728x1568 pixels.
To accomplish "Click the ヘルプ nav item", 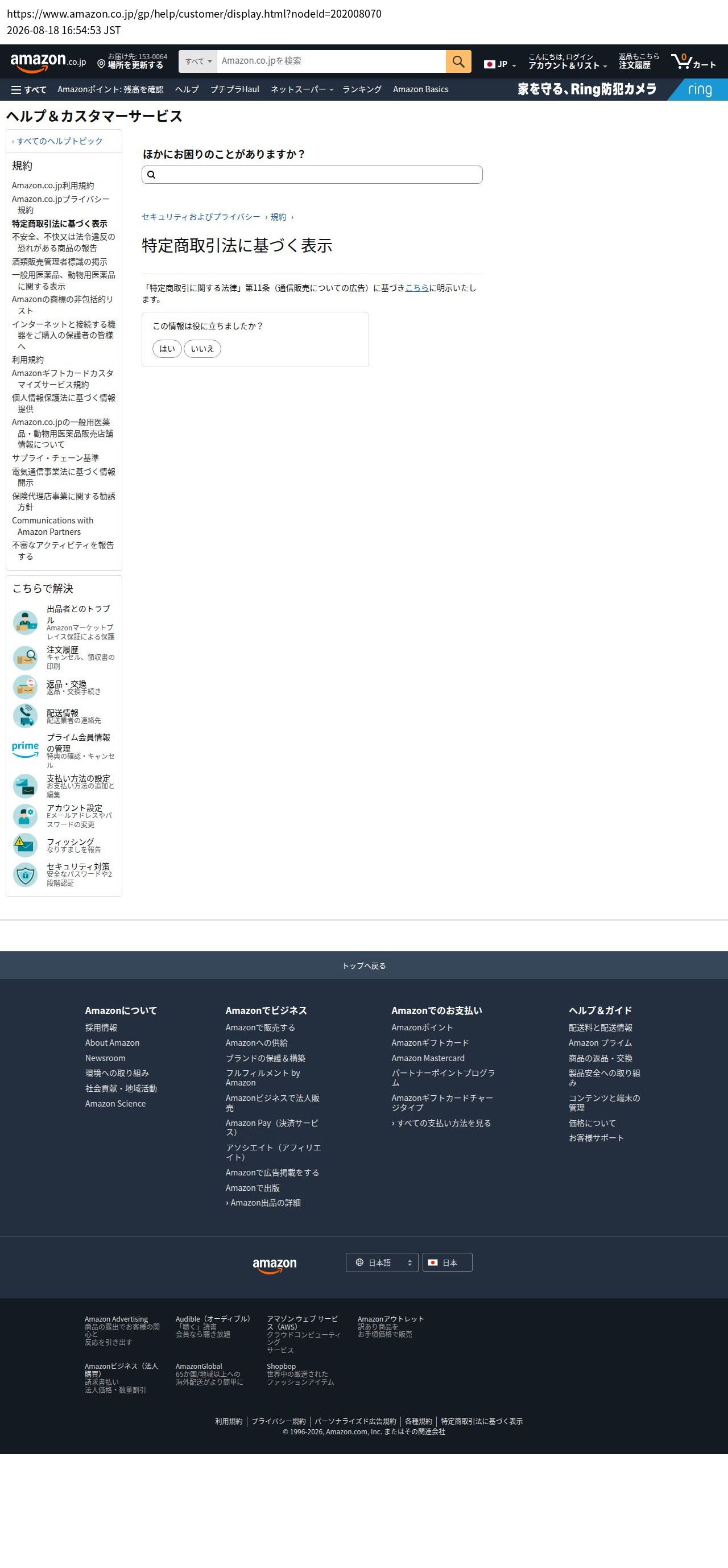I will [x=187, y=89].
